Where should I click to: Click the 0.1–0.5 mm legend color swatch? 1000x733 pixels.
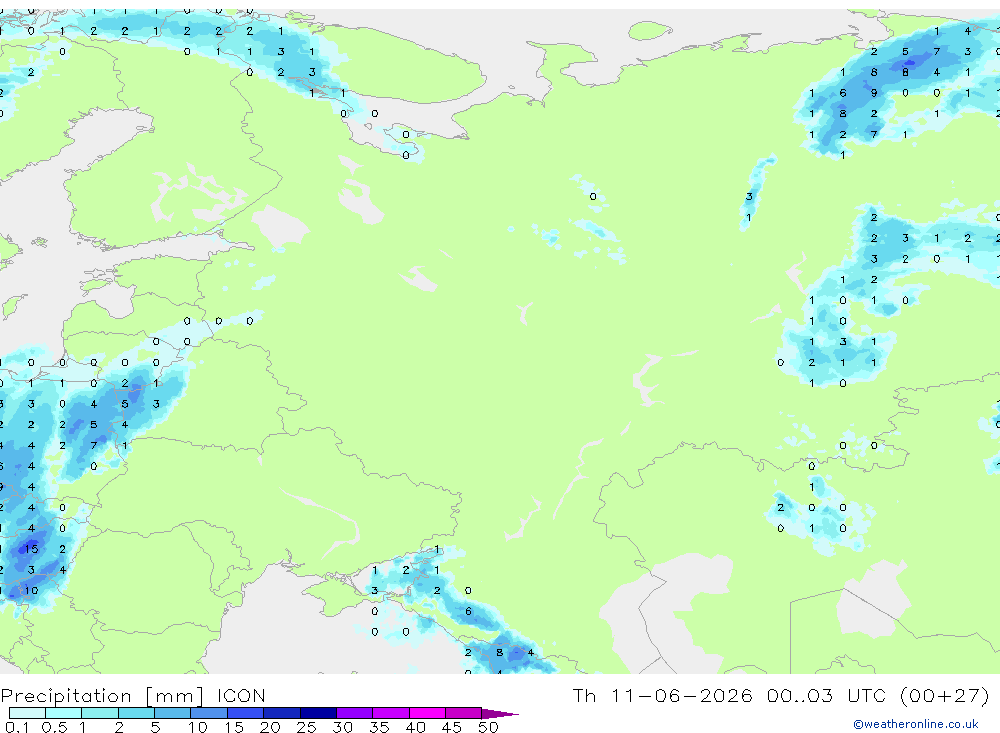[x=27, y=713]
